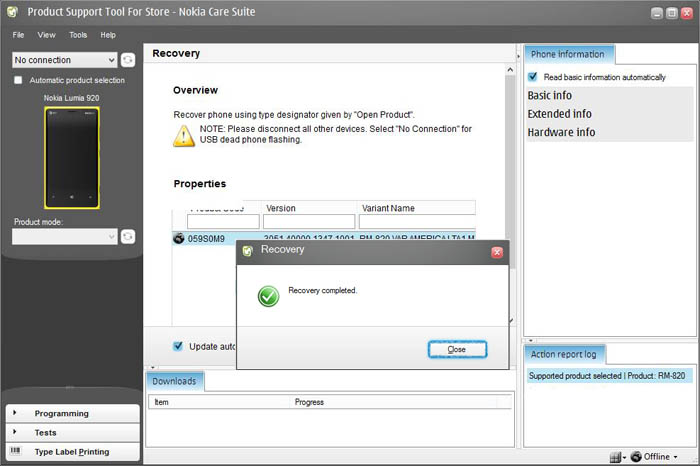Expand the Programming section
The width and height of the screenshot is (700, 466).
(72, 413)
